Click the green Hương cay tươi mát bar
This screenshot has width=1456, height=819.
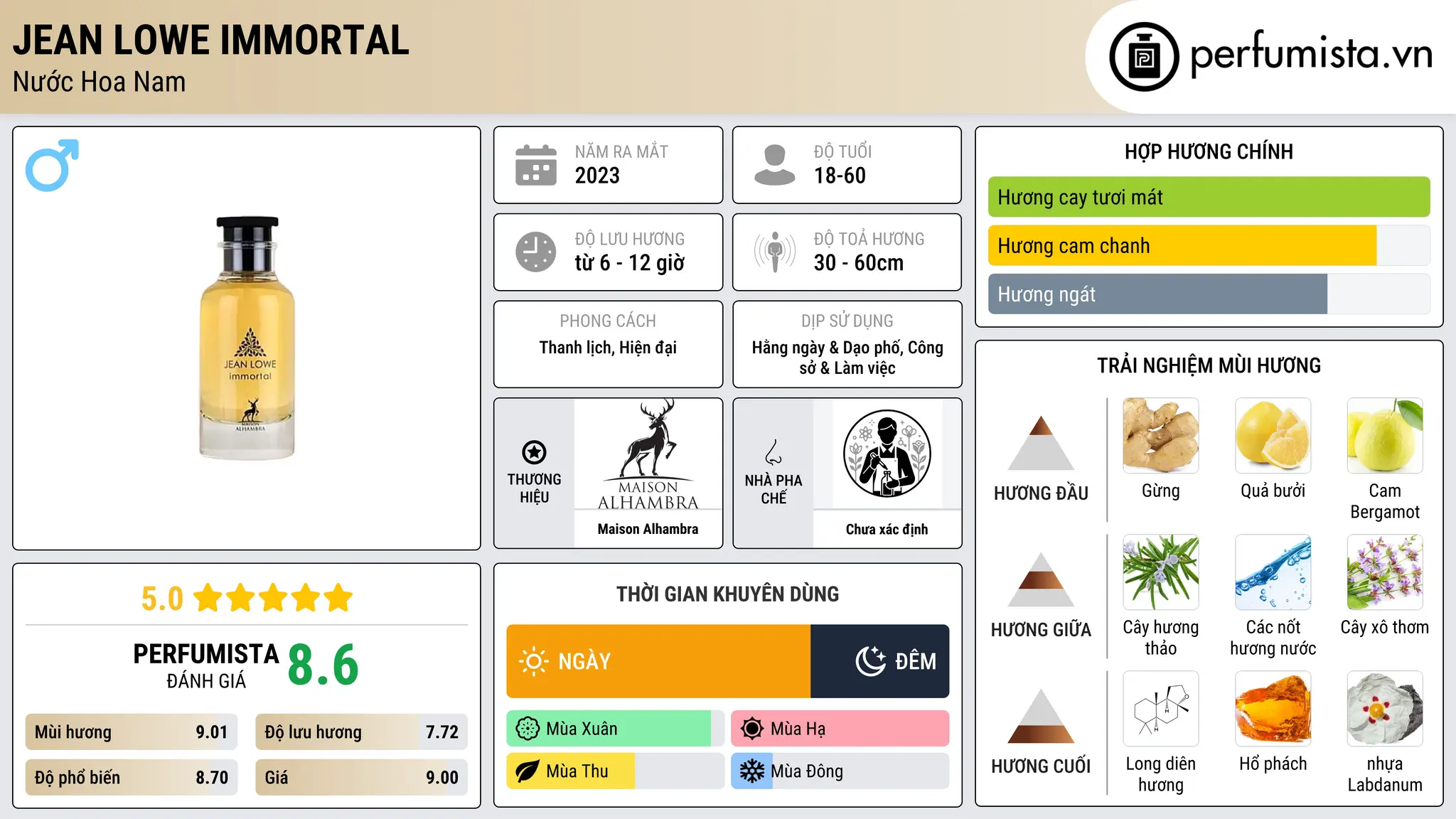coord(1209,197)
